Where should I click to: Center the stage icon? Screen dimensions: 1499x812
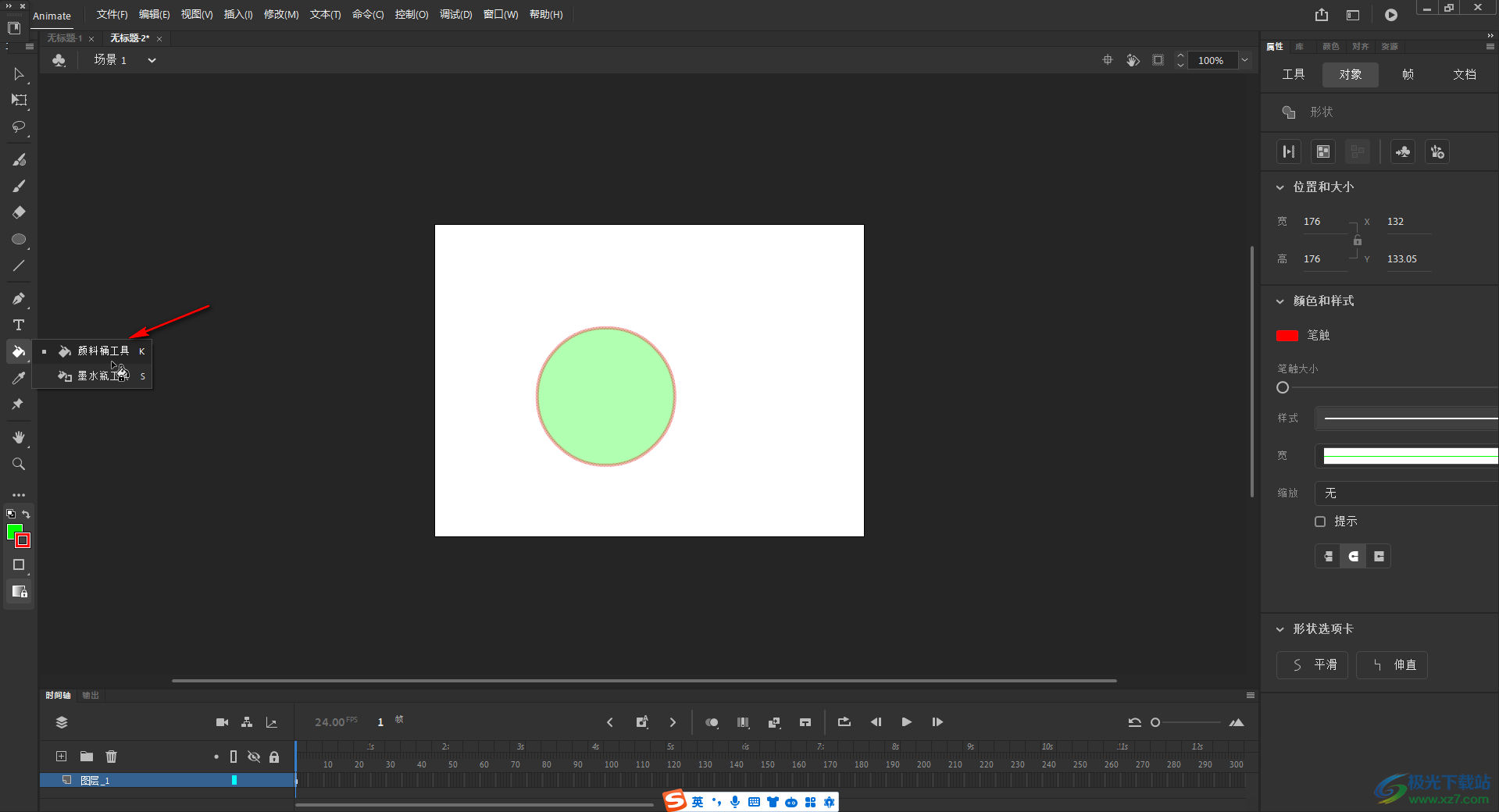tap(1108, 60)
